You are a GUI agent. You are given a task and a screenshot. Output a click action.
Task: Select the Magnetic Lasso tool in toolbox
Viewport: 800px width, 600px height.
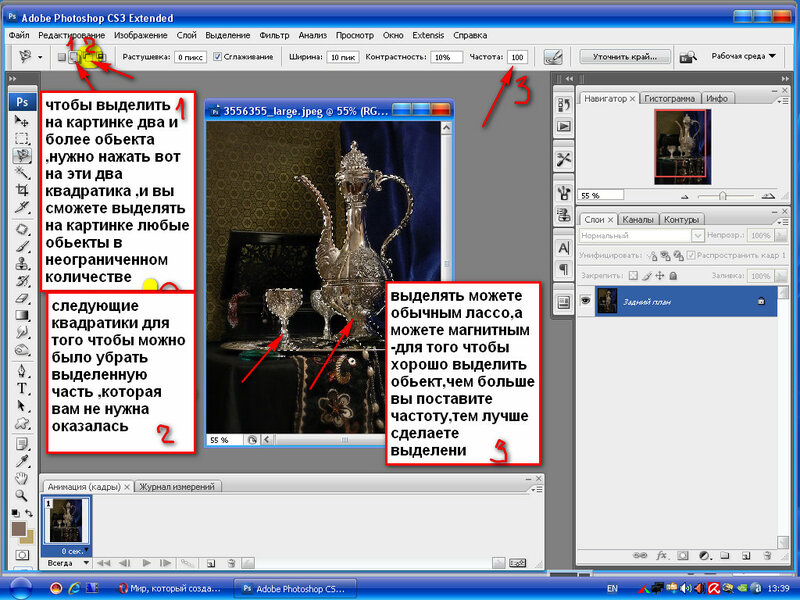click(21, 156)
